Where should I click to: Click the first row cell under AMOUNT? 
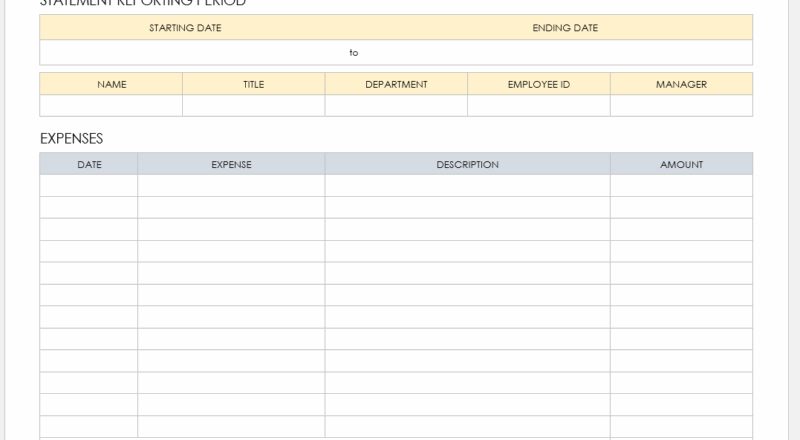click(x=681, y=186)
